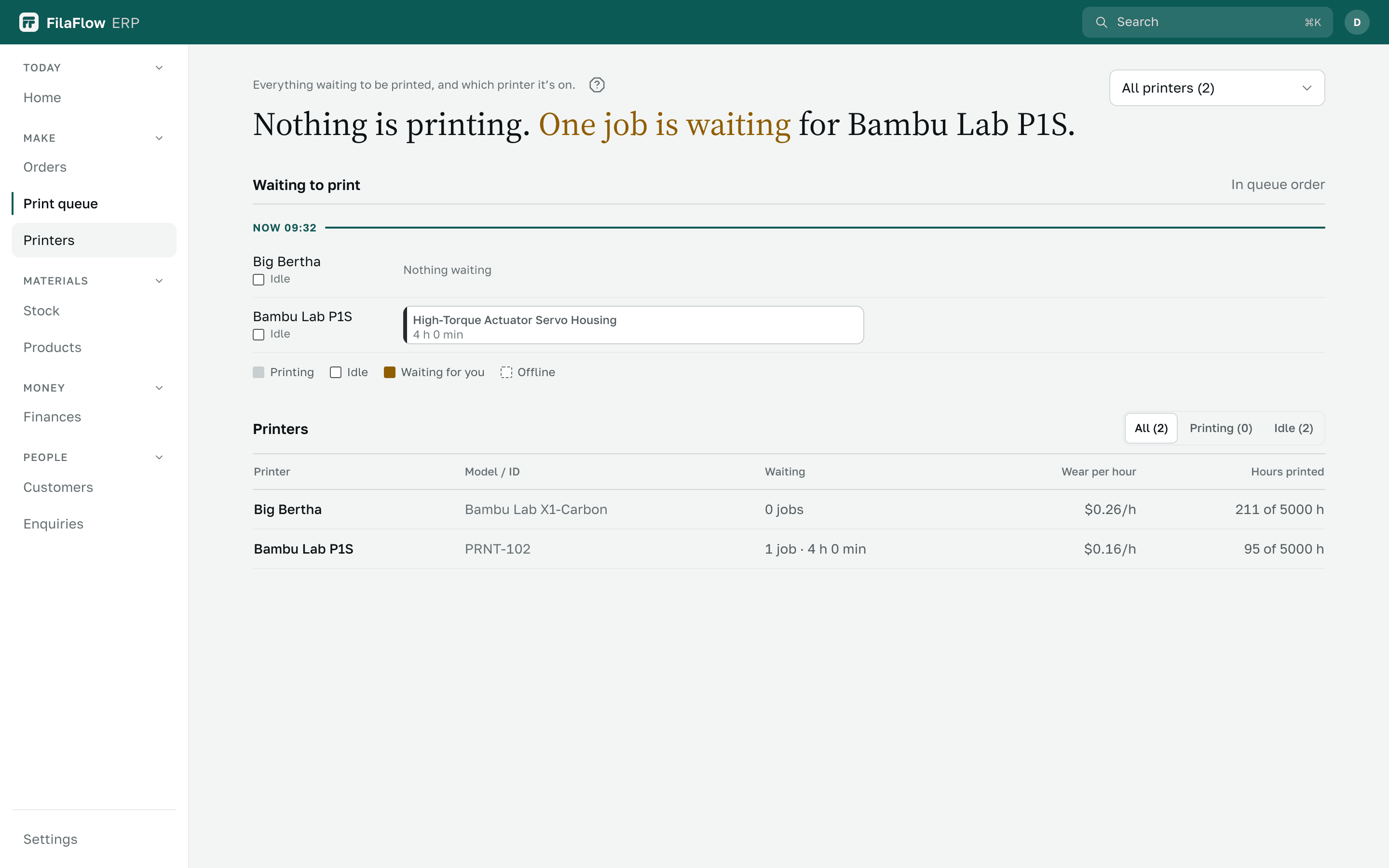
Task: Open Products in the sidebar
Action: click(x=94, y=347)
